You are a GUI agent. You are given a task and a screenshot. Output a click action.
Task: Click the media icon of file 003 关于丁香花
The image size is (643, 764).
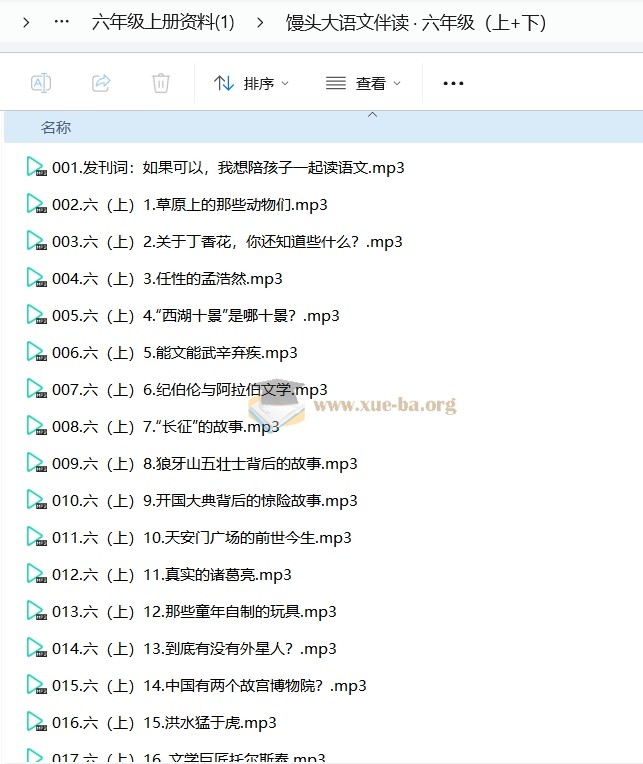37,241
